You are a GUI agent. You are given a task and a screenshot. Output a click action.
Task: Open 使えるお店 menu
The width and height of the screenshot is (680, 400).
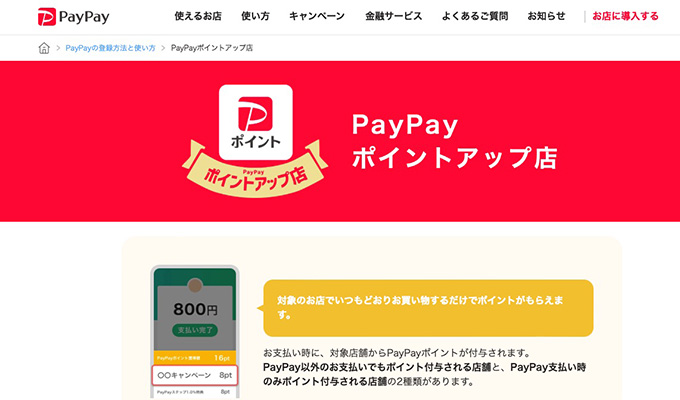(x=198, y=16)
